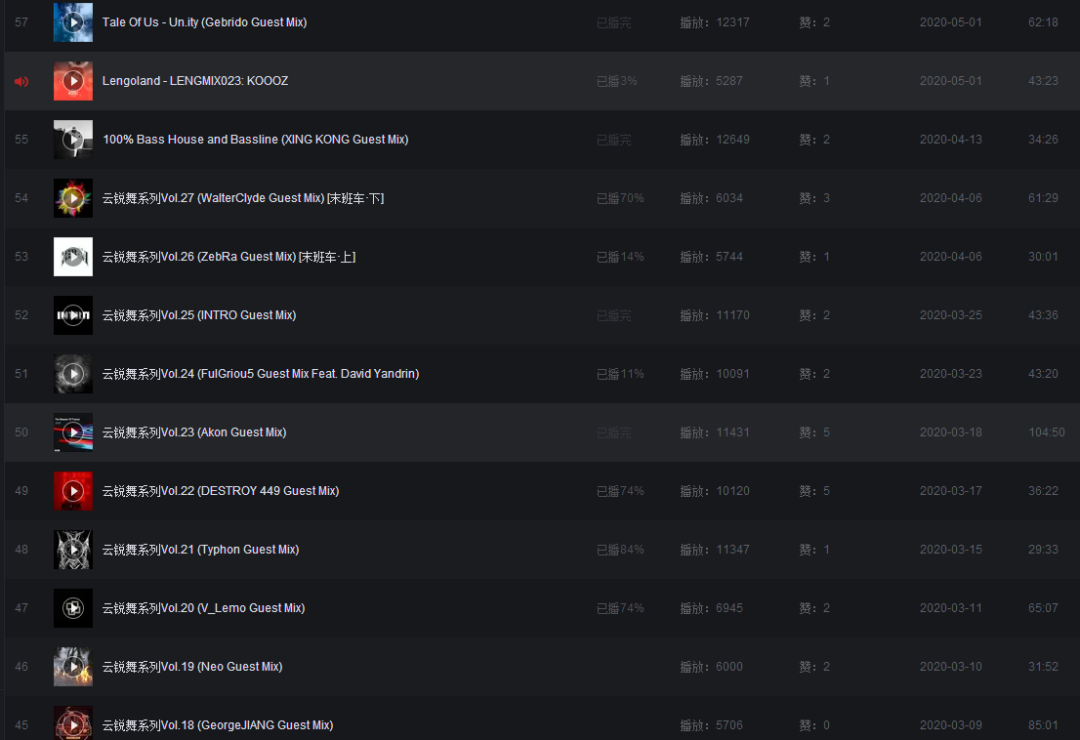The width and height of the screenshot is (1080, 740).
Task: Play Vol.27 WalterClyde Guest Mix cover
Action: 73,198
